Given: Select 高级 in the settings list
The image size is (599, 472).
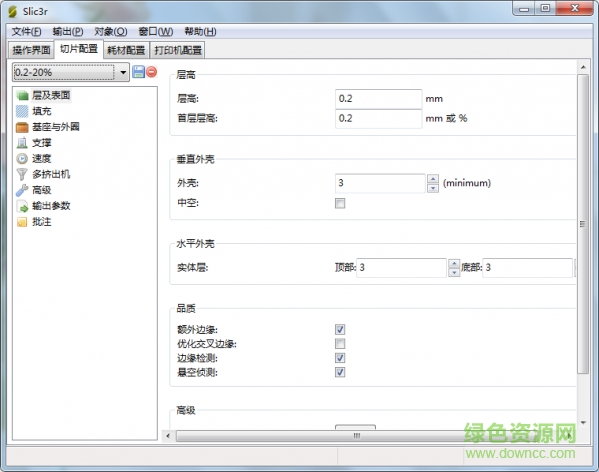Looking at the screenshot, I should tap(42, 190).
